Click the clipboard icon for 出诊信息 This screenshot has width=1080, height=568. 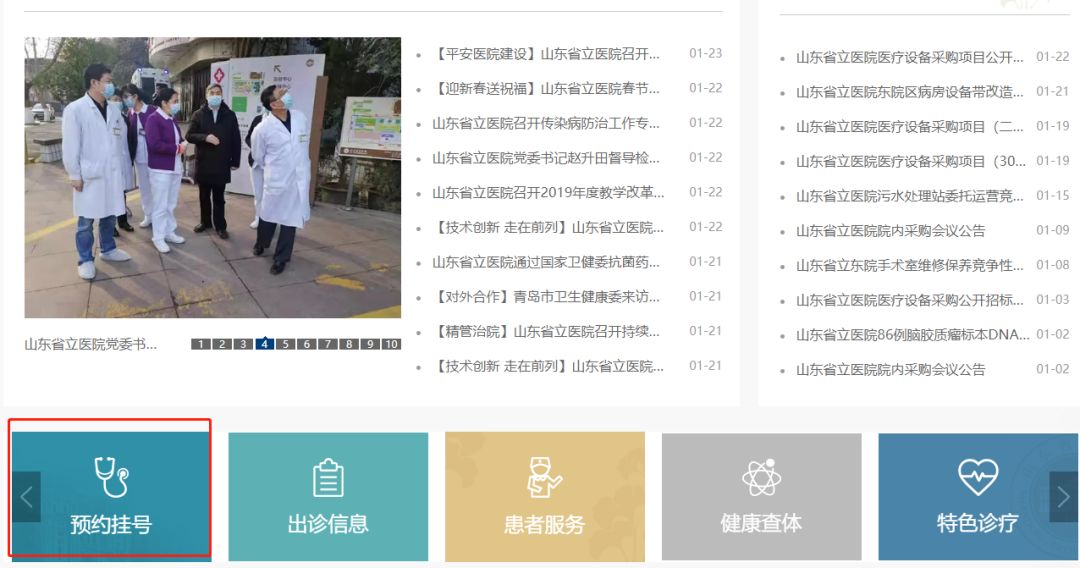click(x=328, y=478)
